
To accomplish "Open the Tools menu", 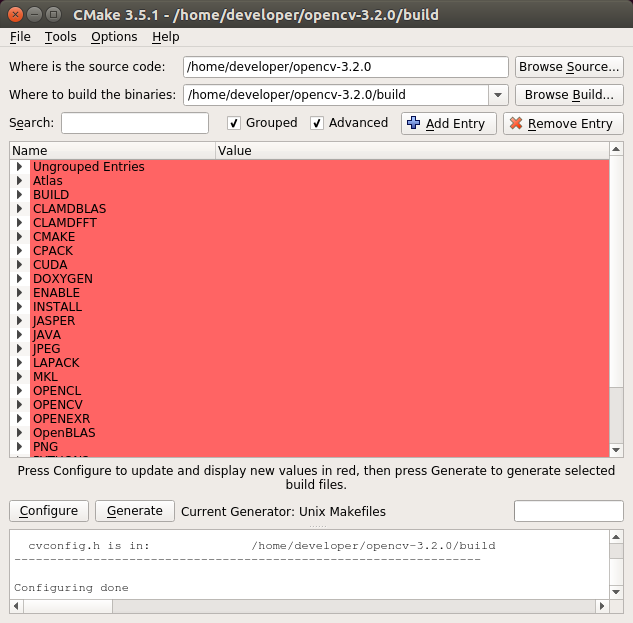I will click(x=61, y=37).
